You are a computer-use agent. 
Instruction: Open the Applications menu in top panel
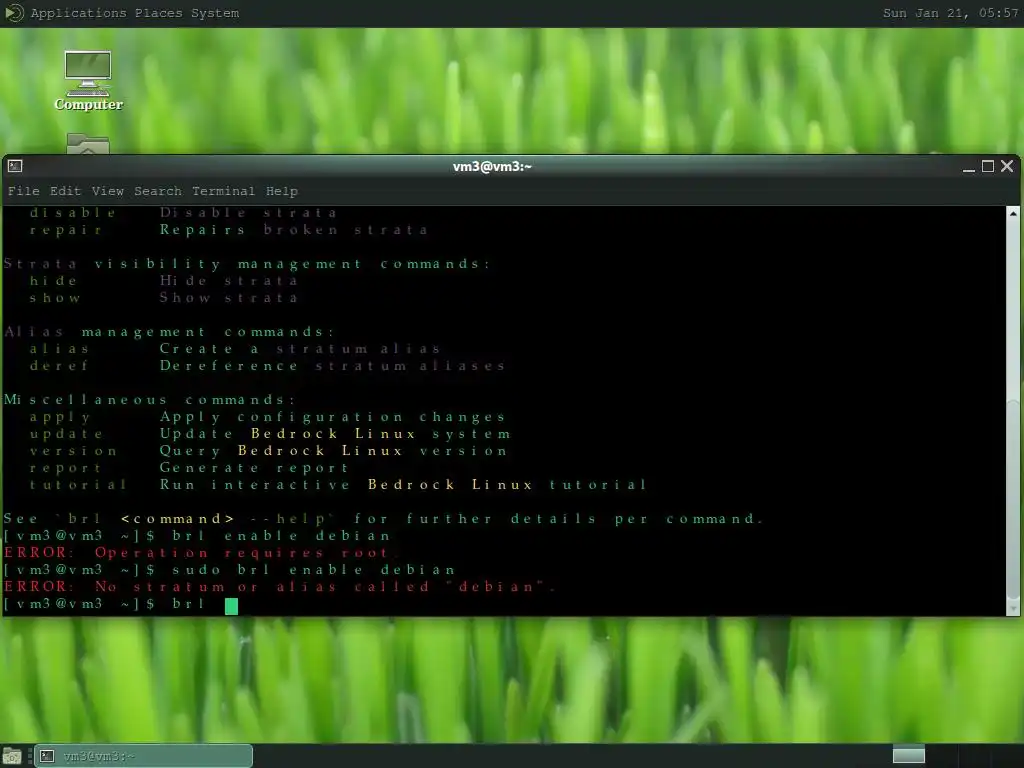click(x=78, y=13)
